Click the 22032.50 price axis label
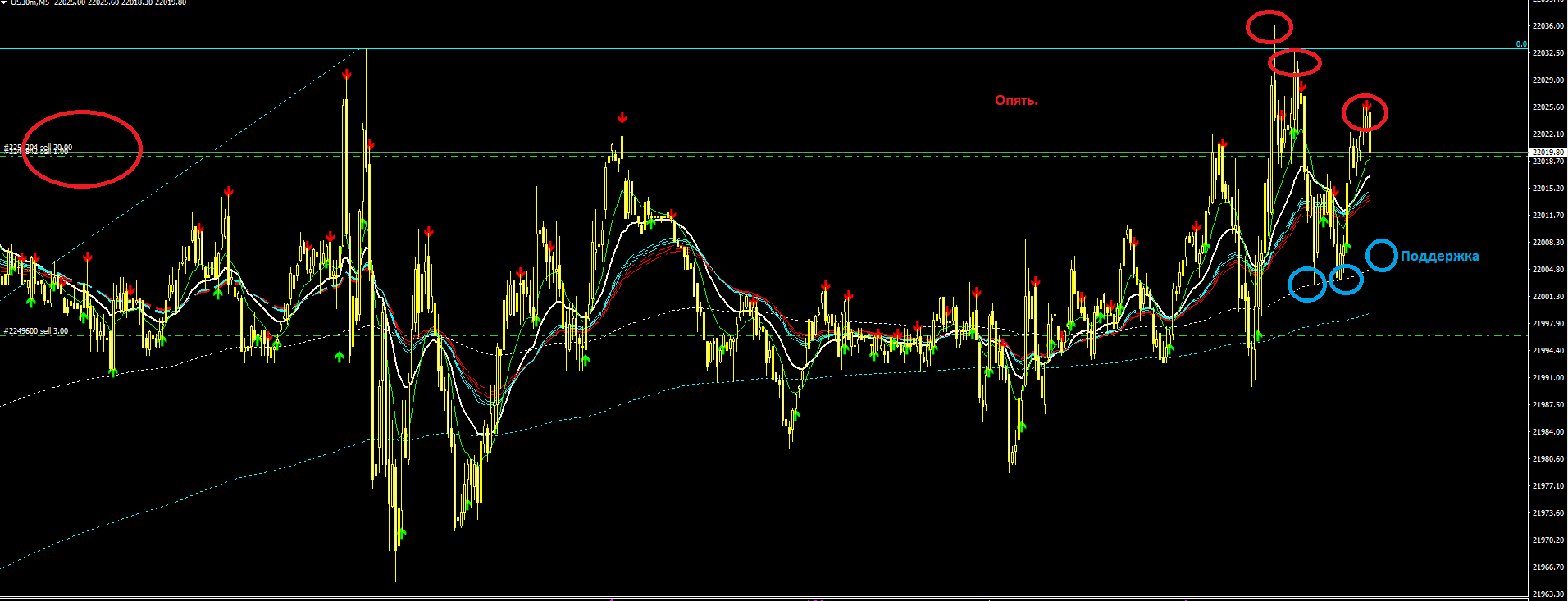Image resolution: width=1568 pixels, height=601 pixels. 1548,53
